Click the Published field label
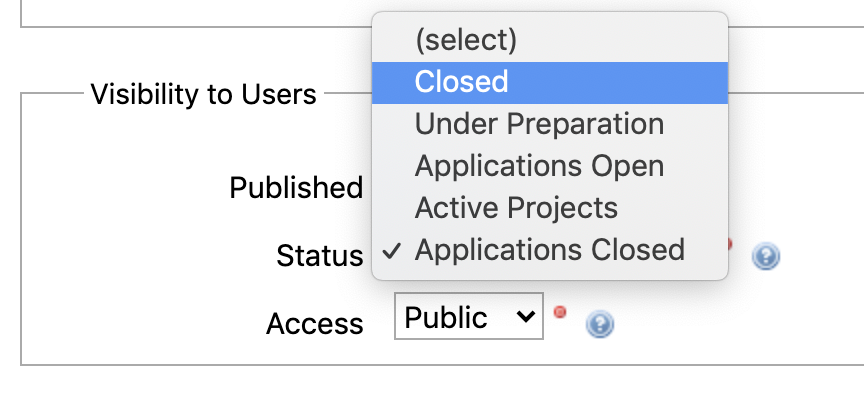 (296, 187)
